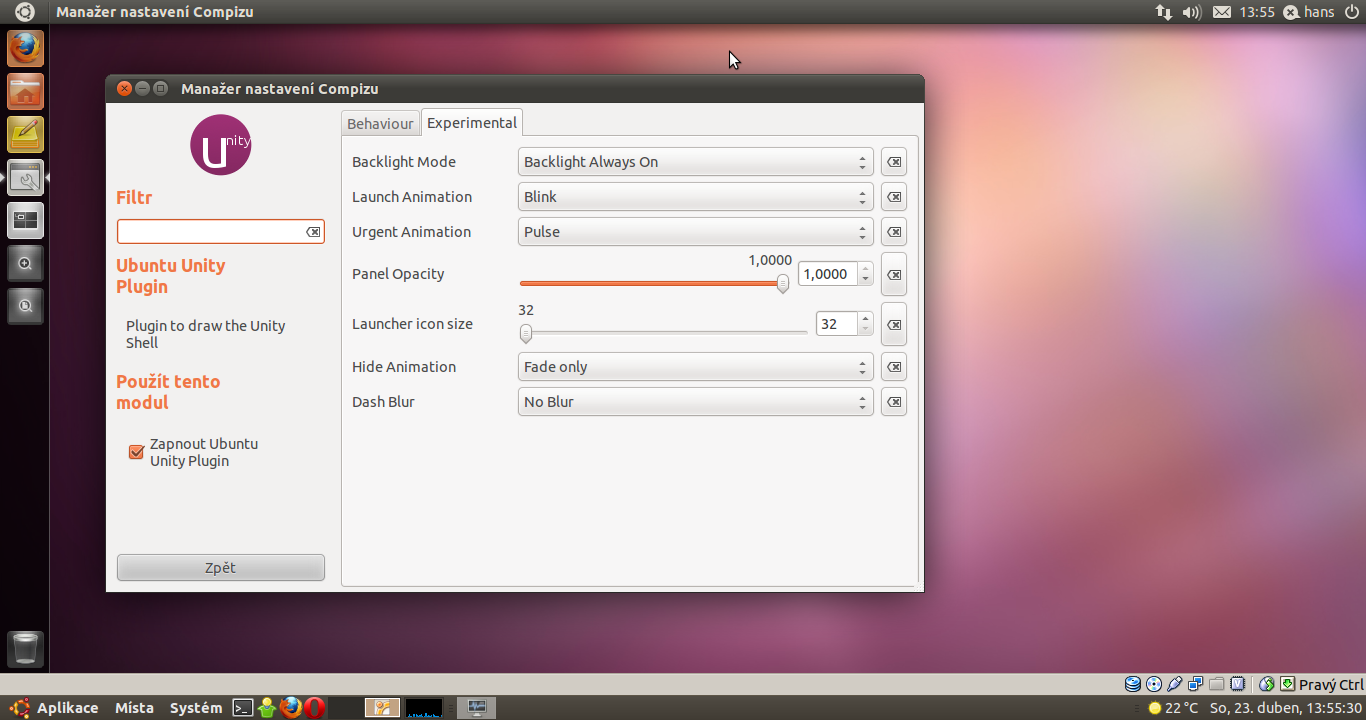Screen dimensions: 1366x720
Task: Click VirtualBox USB status icon
Action: pyautogui.click(x=1175, y=684)
